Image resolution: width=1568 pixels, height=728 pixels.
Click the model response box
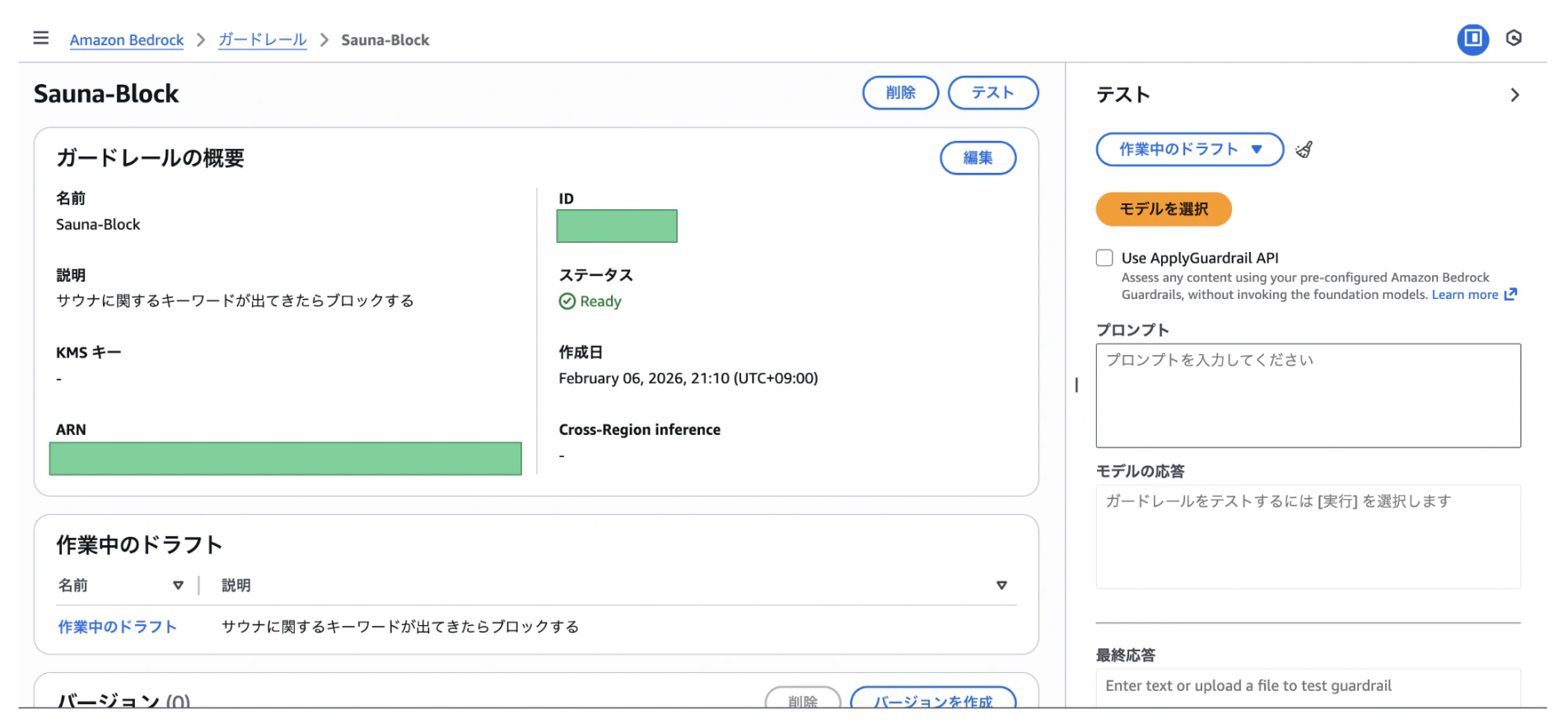pyautogui.click(x=1308, y=537)
